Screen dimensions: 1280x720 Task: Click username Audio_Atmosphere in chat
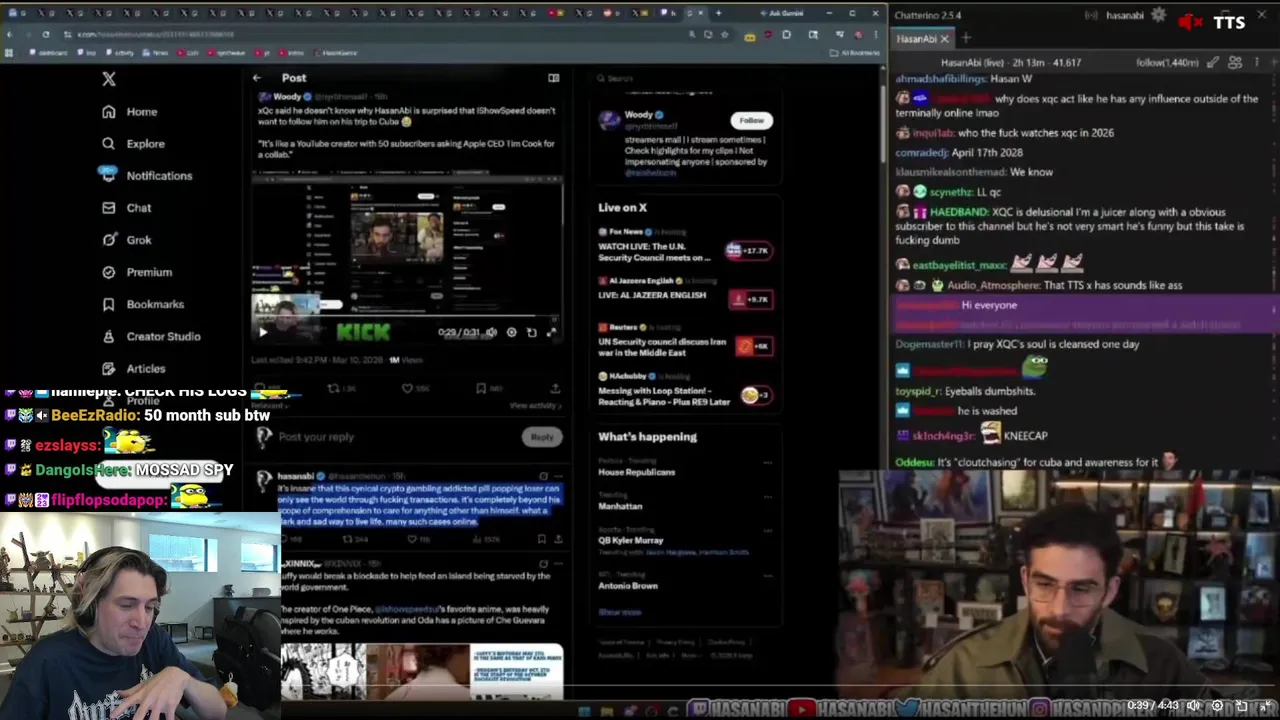click(993, 285)
